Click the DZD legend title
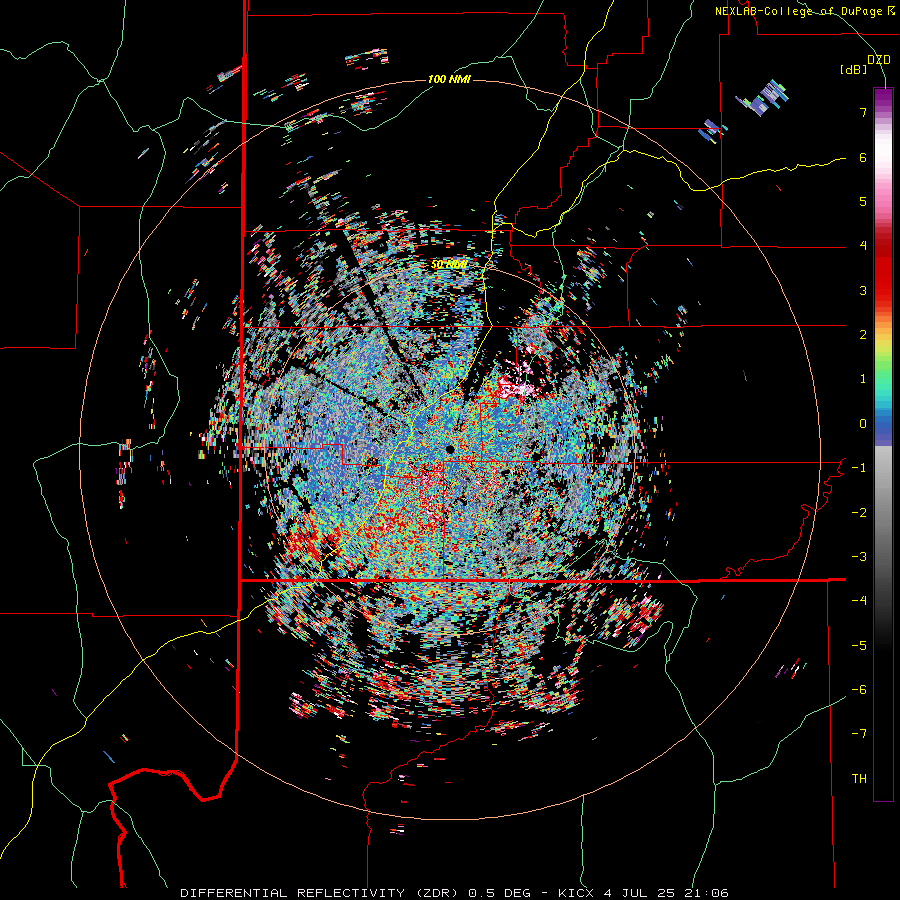Viewport: 900px width, 900px height. pyautogui.click(x=878, y=59)
